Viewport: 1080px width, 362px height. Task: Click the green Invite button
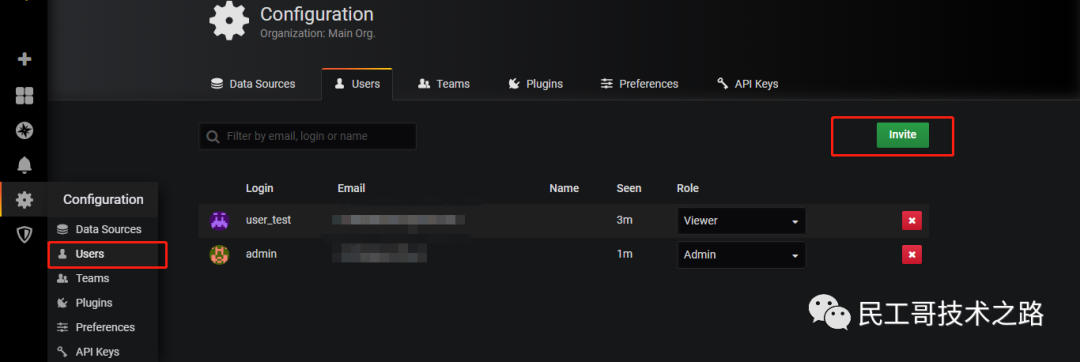pyautogui.click(x=902, y=135)
